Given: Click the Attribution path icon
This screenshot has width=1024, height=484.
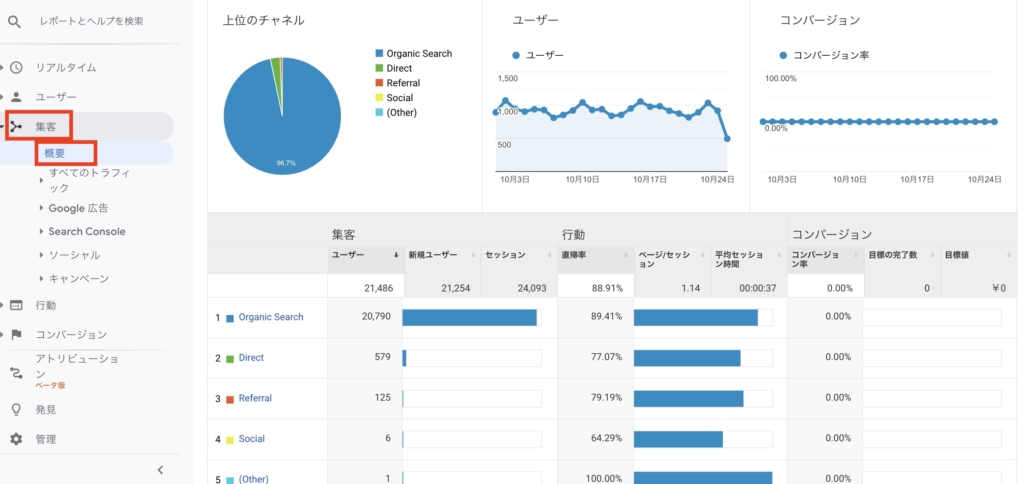Looking at the screenshot, I should pos(16,373).
